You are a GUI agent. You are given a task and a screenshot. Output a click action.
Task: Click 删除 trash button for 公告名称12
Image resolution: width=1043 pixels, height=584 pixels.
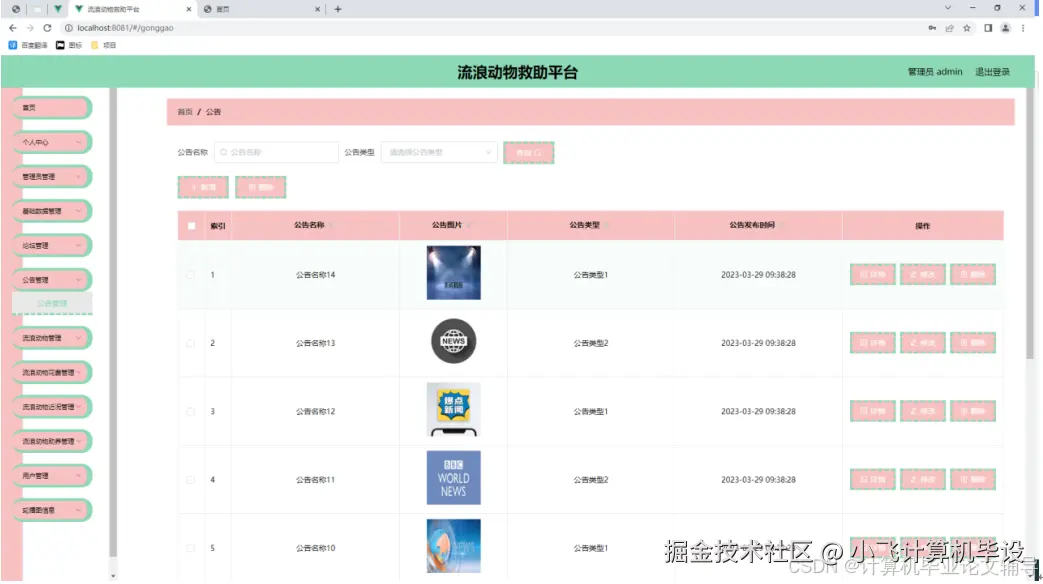pos(972,411)
